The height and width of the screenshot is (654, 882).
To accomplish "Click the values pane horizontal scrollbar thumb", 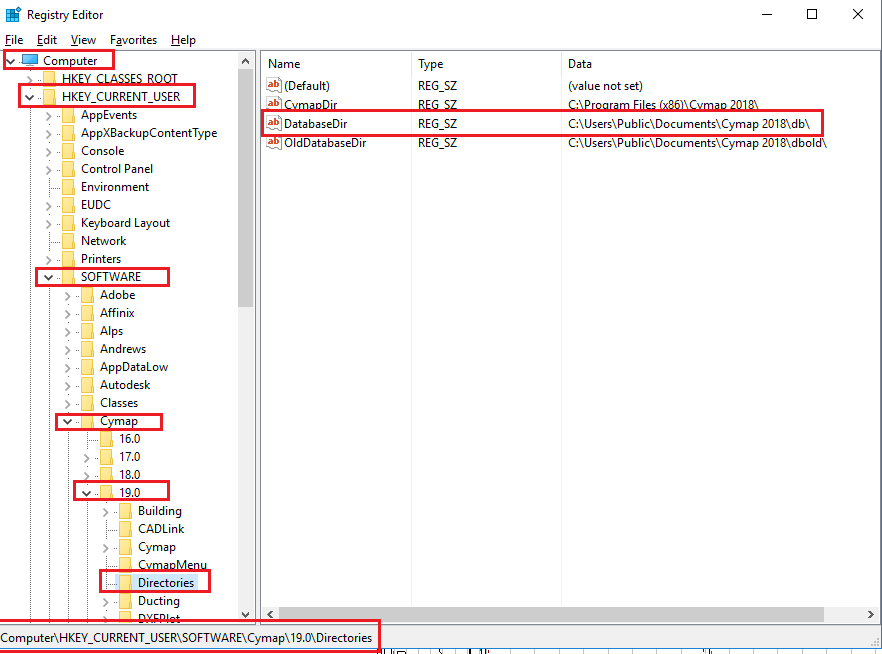I will (551, 614).
